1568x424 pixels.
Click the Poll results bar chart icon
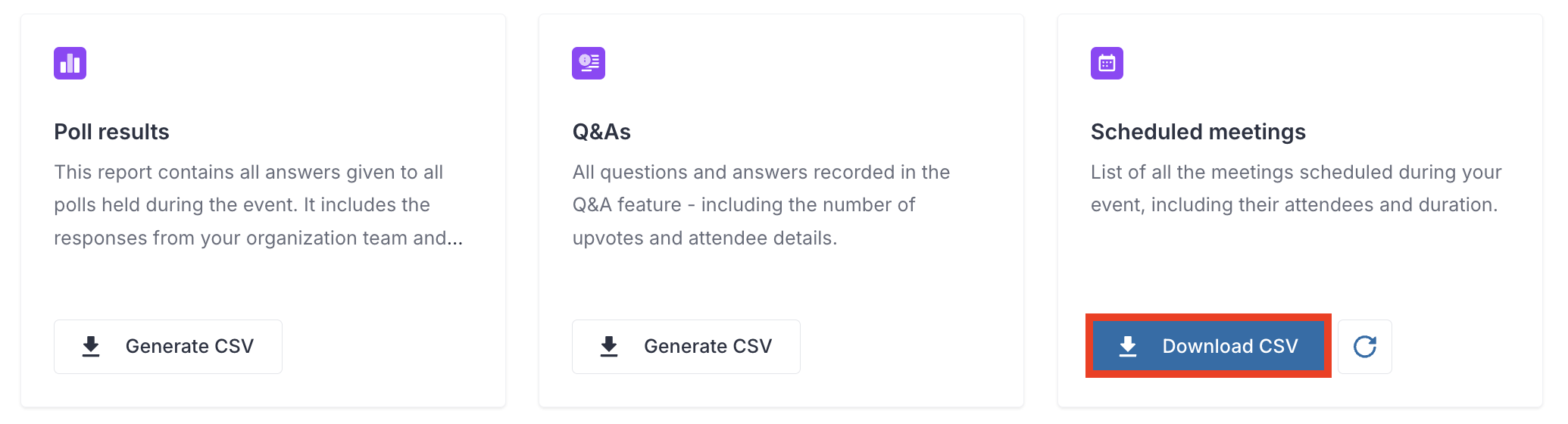(70, 63)
